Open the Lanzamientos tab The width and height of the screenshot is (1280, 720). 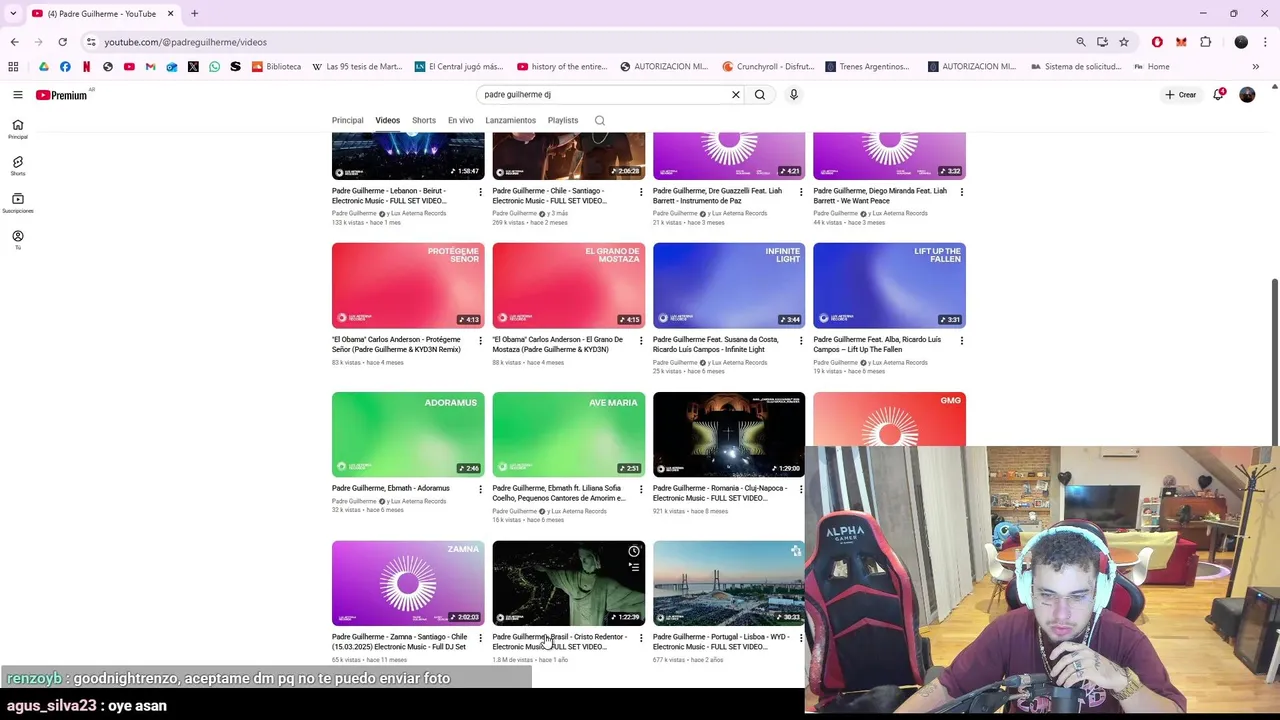[x=511, y=120]
